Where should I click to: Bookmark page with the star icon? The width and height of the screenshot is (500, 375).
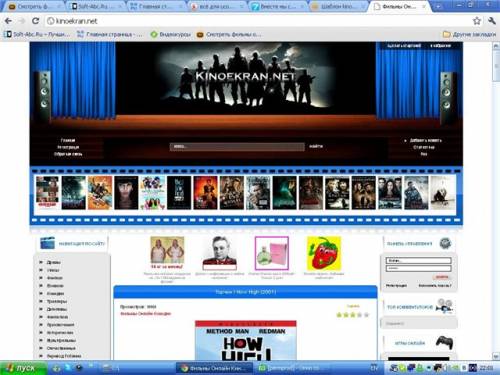tap(477, 21)
